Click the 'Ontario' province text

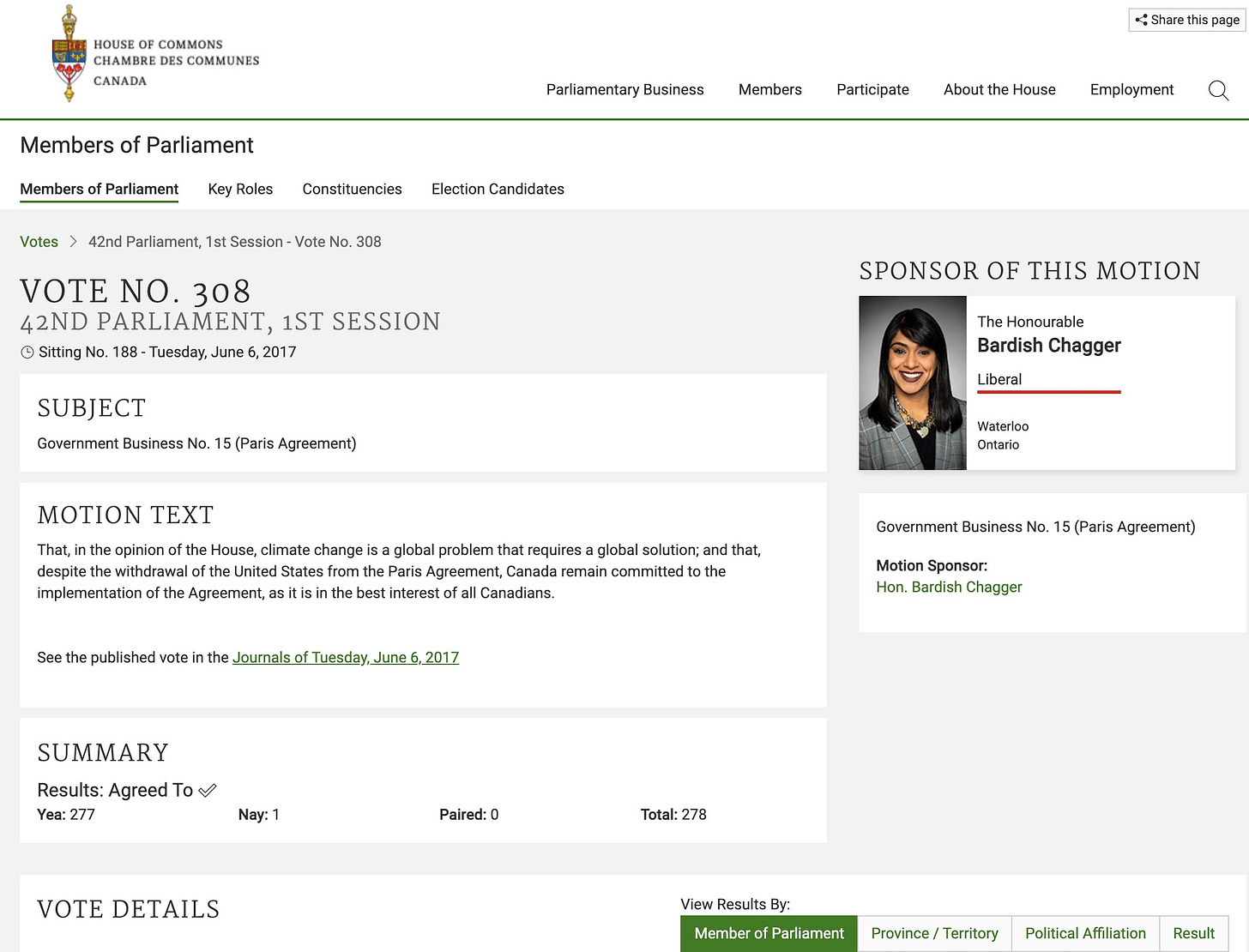click(998, 444)
